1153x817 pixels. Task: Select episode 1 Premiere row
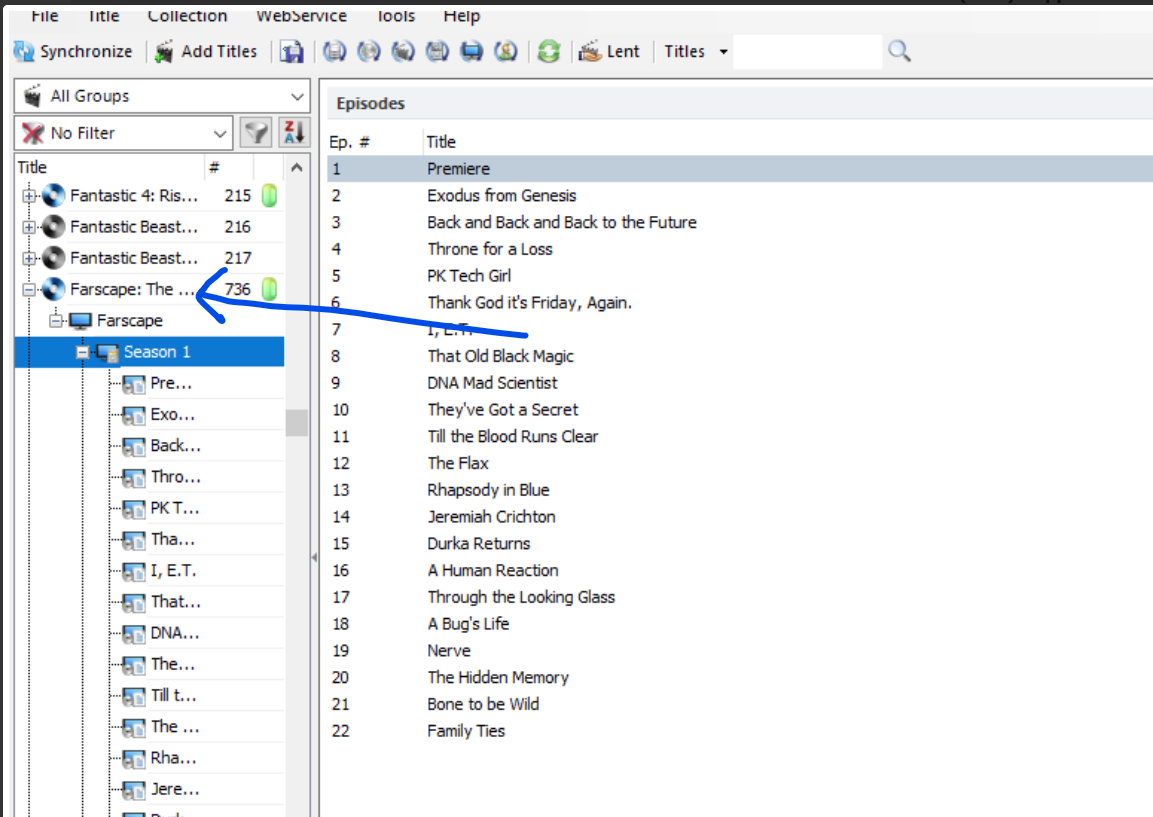[x=740, y=169]
